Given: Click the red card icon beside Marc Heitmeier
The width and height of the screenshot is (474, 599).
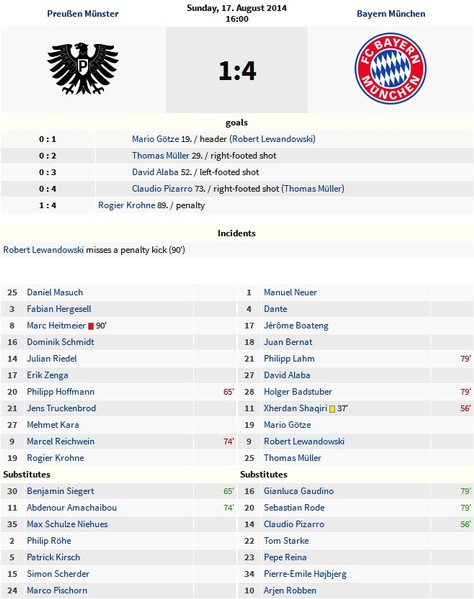Looking at the screenshot, I should coord(91,326).
